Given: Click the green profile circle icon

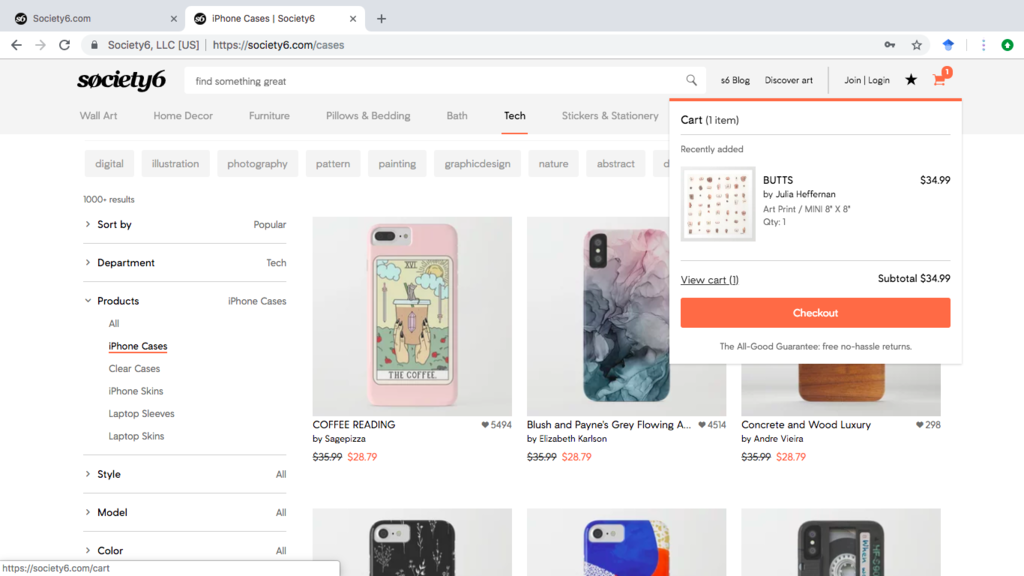Looking at the screenshot, I should coord(1007,45).
